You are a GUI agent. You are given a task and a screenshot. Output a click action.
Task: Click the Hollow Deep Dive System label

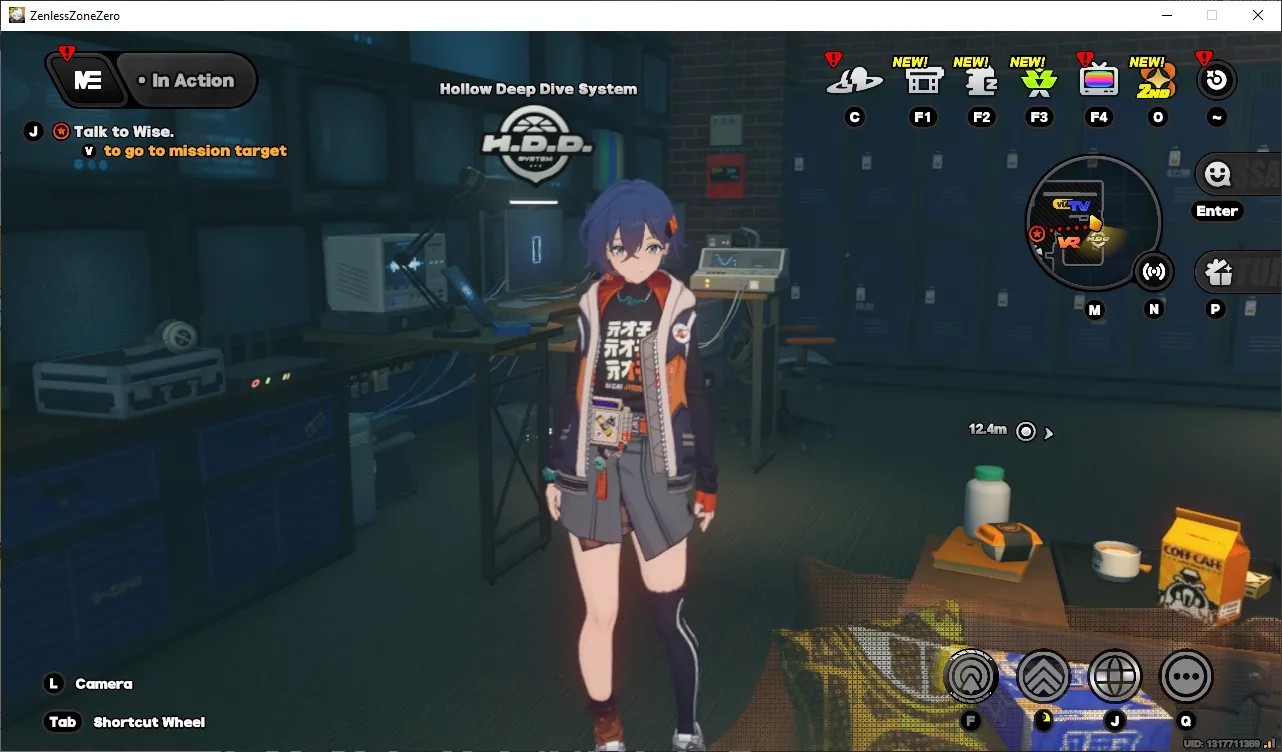(x=538, y=89)
